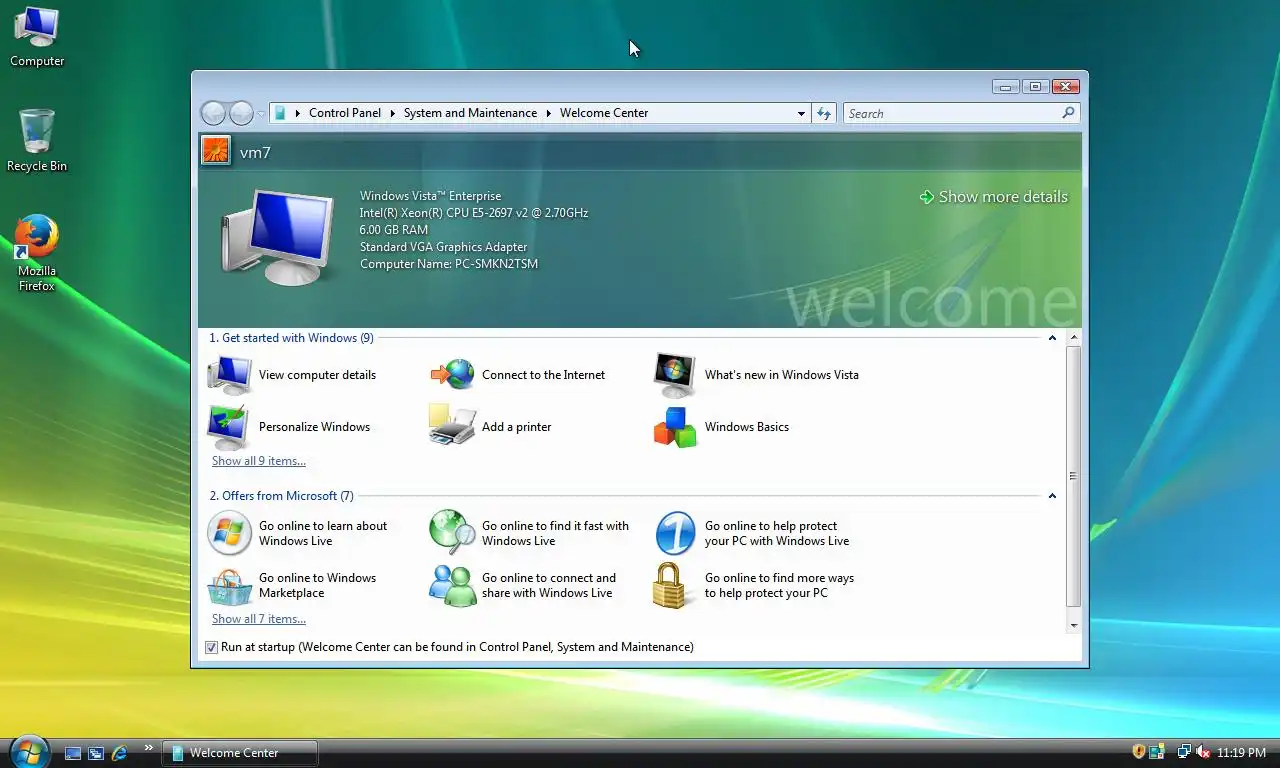Open the Computer desktop icon
This screenshot has width=1280, height=768.
click(37, 38)
